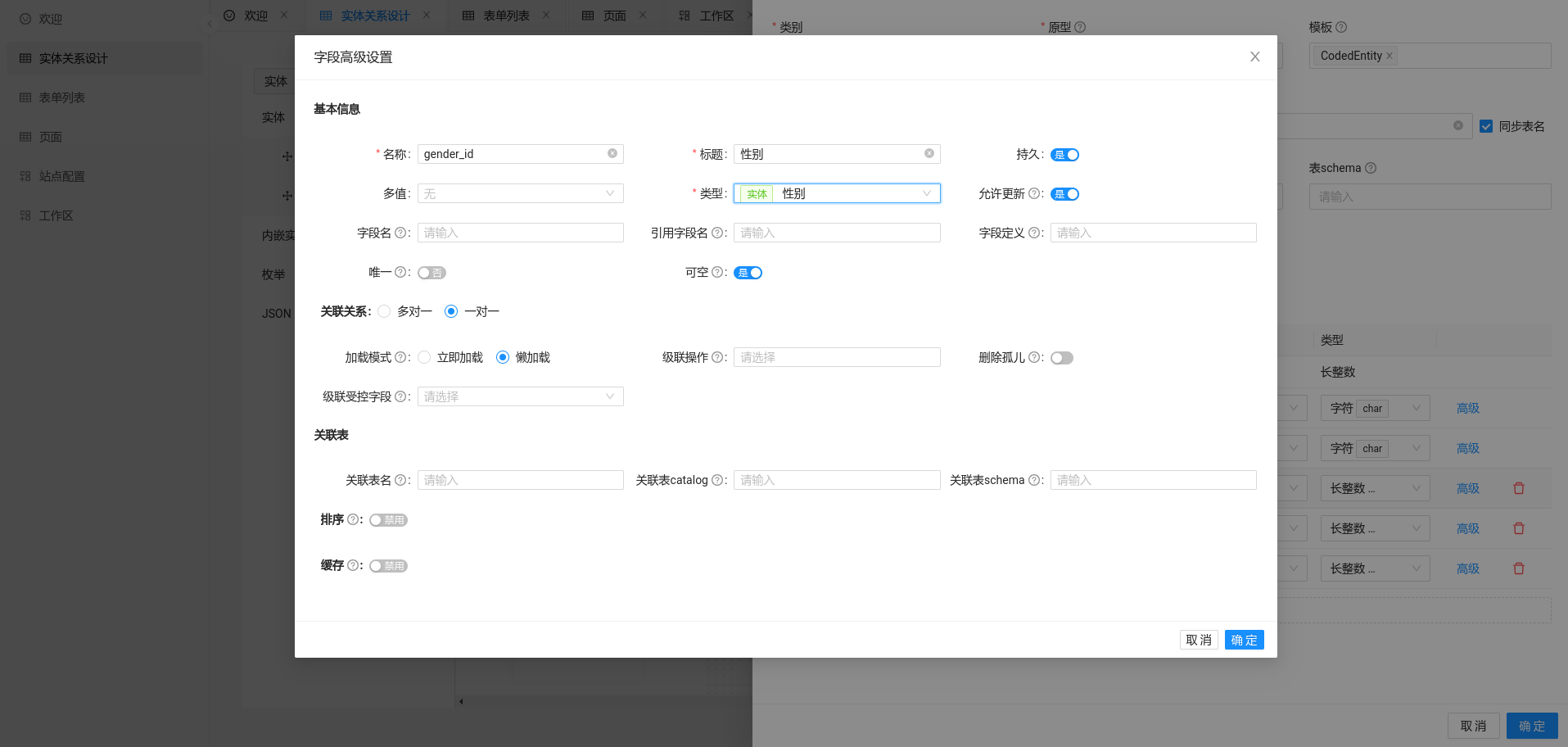Enable the 排序 switch

[x=388, y=520]
